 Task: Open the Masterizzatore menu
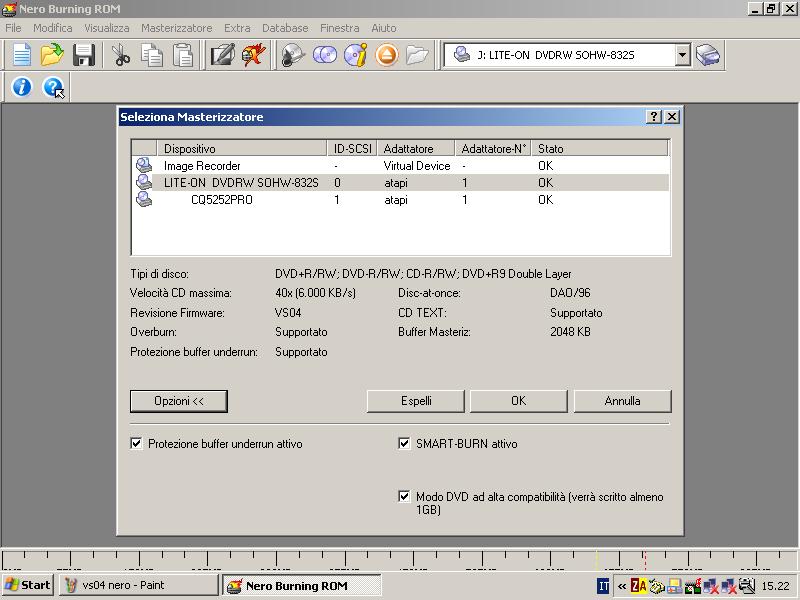(x=177, y=28)
